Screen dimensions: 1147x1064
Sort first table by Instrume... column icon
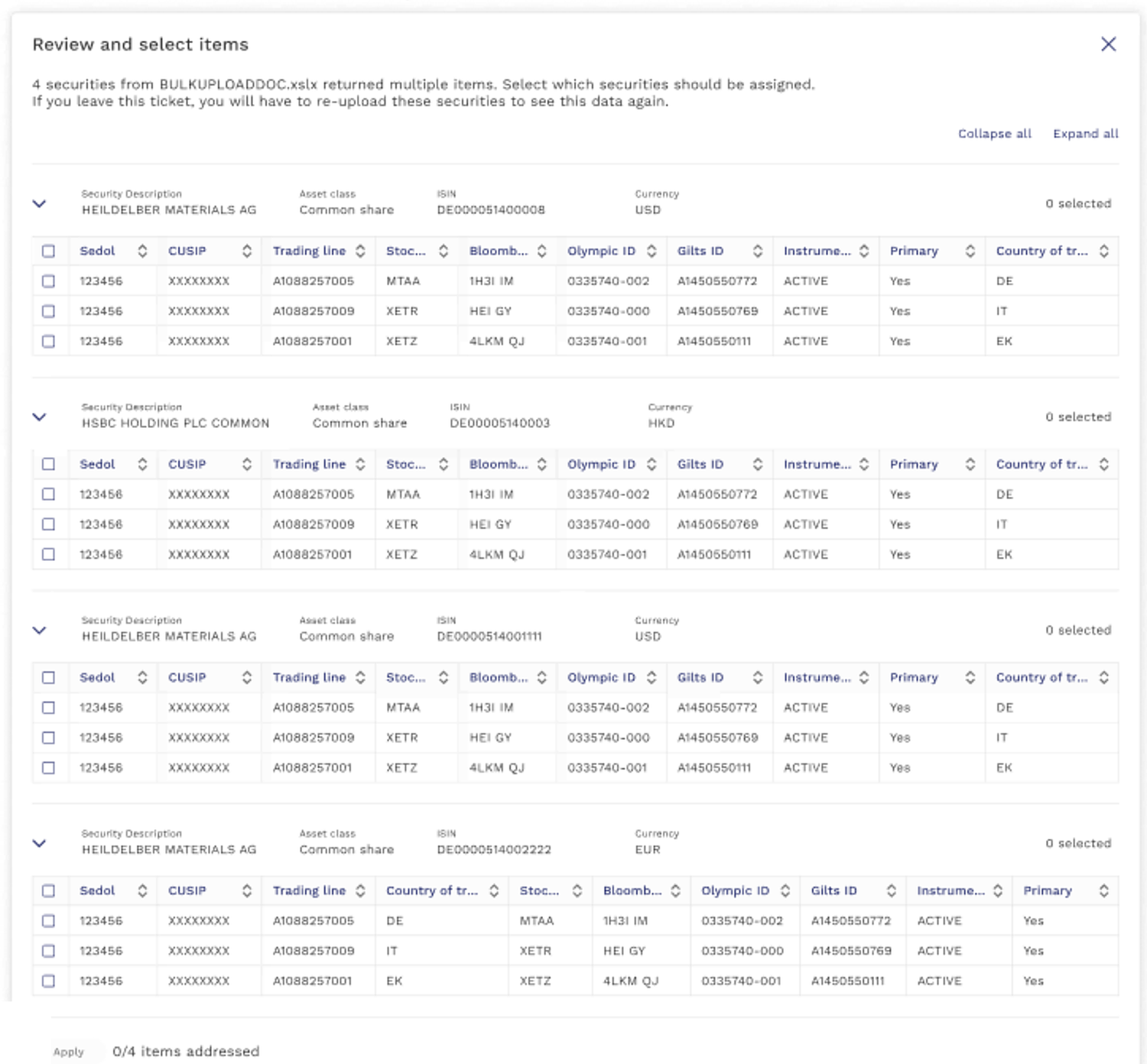(x=864, y=251)
